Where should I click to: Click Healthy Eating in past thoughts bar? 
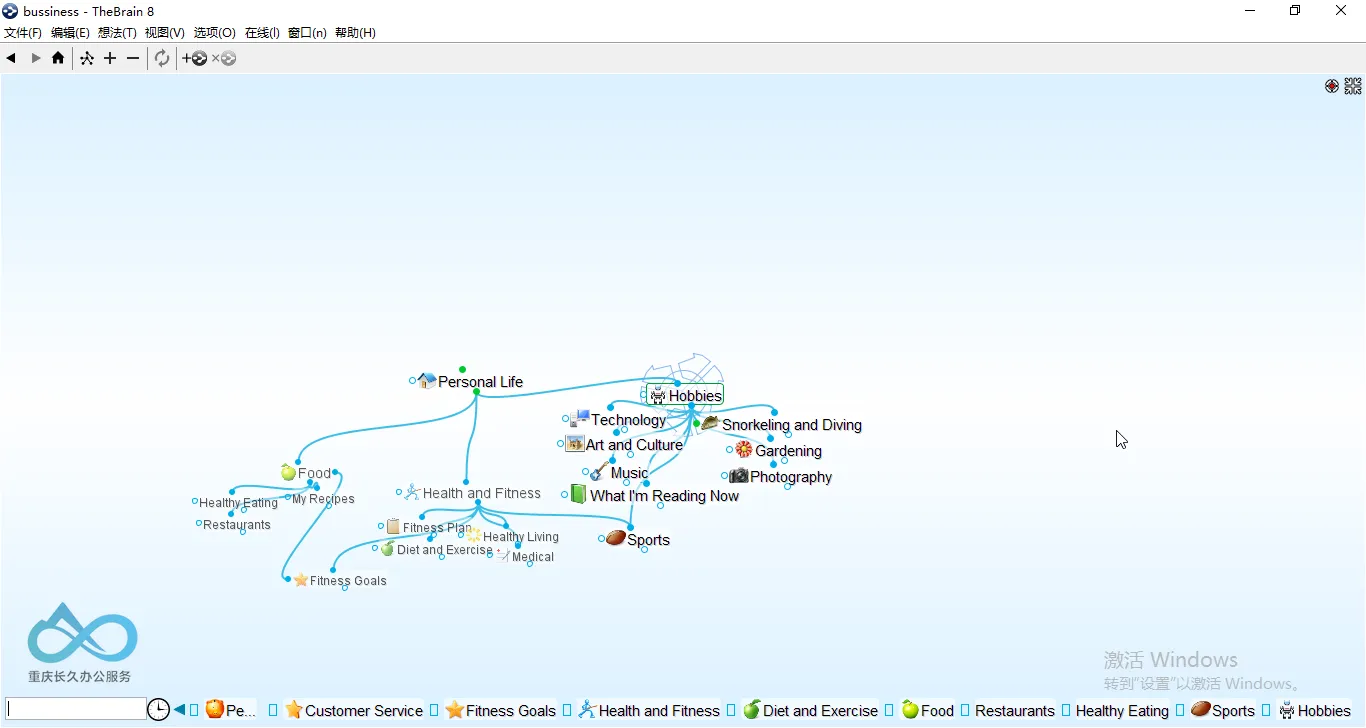coord(1122,711)
